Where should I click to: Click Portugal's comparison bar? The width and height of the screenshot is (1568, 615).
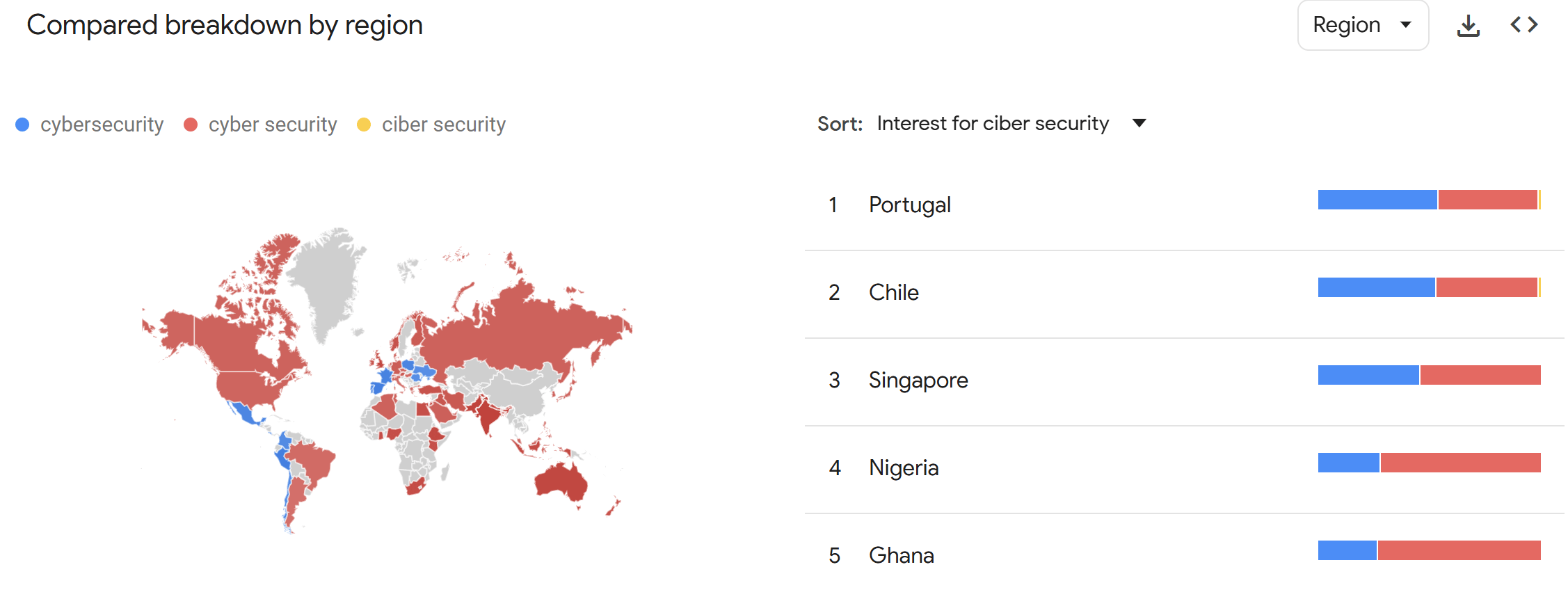point(1429,200)
